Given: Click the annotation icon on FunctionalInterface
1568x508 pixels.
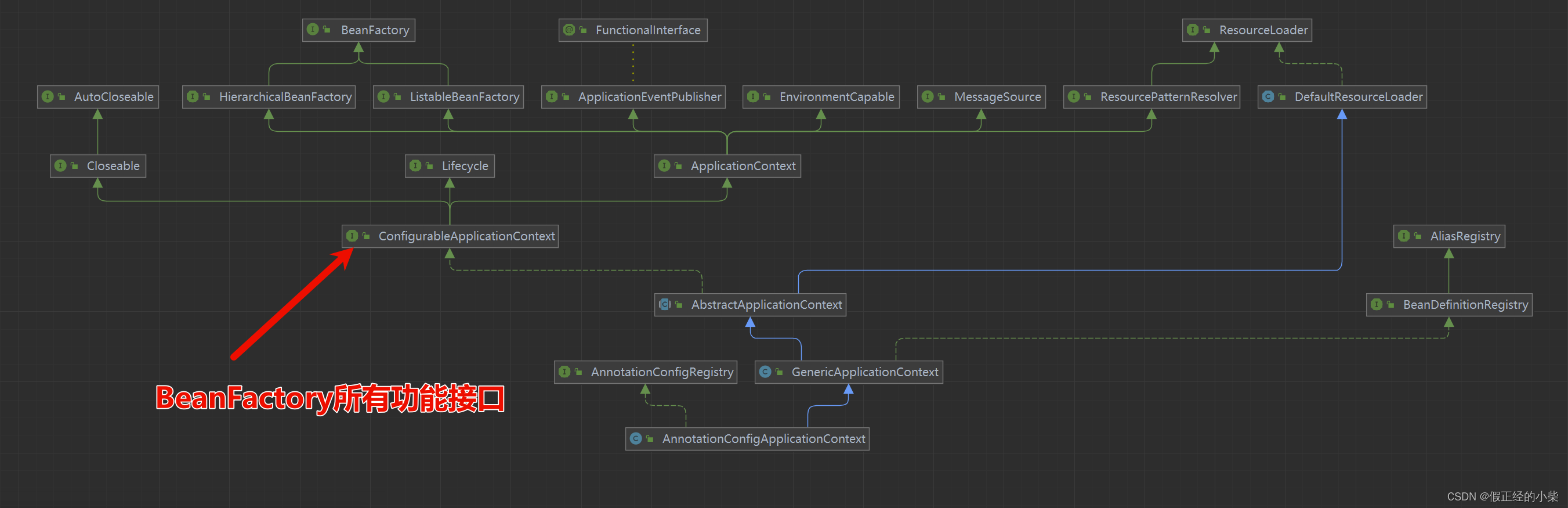Looking at the screenshot, I should pos(569,29).
